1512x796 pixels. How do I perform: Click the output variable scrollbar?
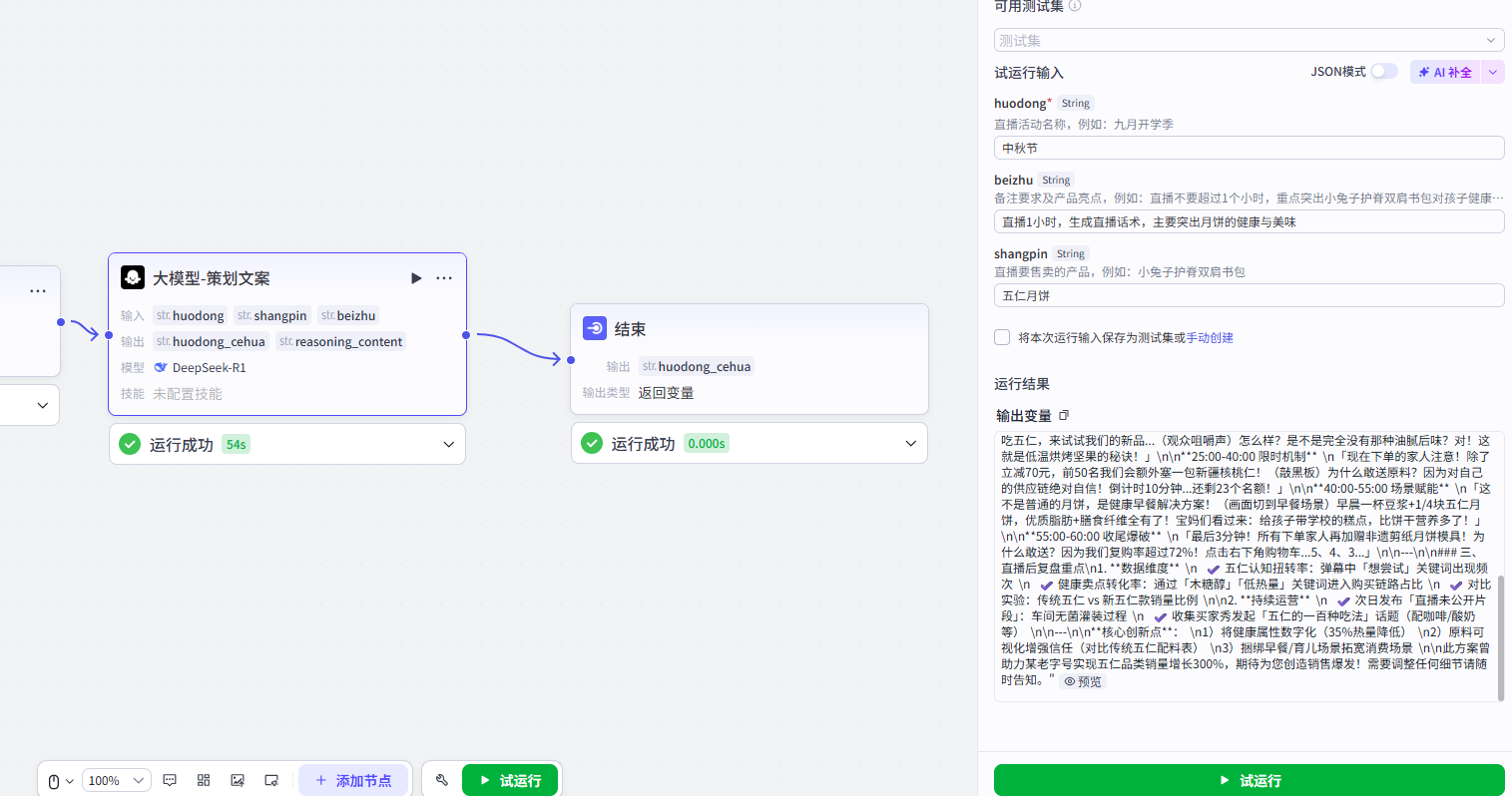click(1500, 636)
